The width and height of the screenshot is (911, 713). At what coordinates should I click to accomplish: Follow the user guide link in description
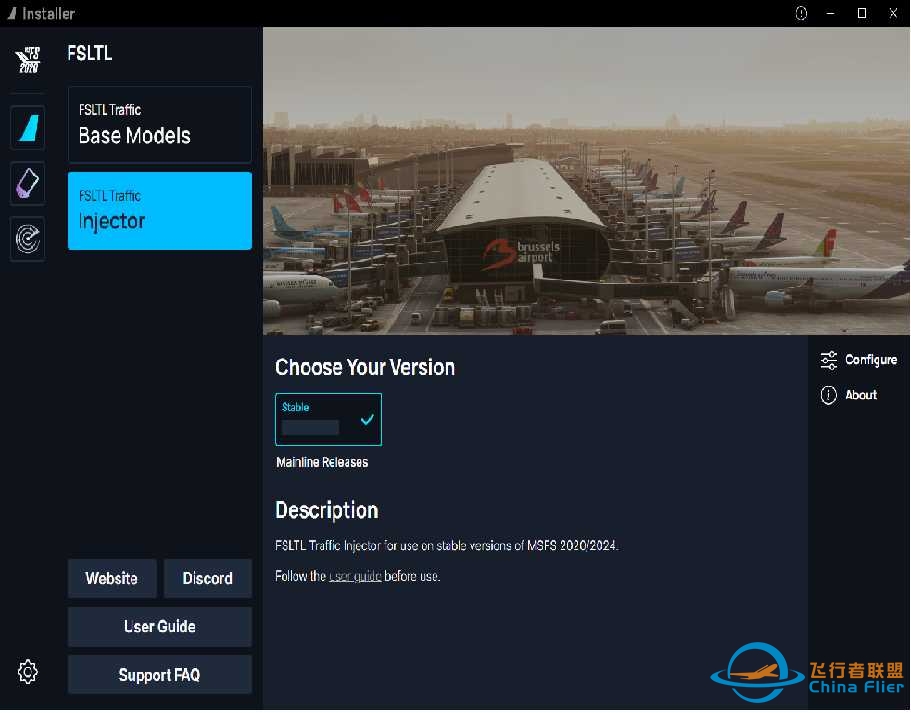[x=355, y=576]
